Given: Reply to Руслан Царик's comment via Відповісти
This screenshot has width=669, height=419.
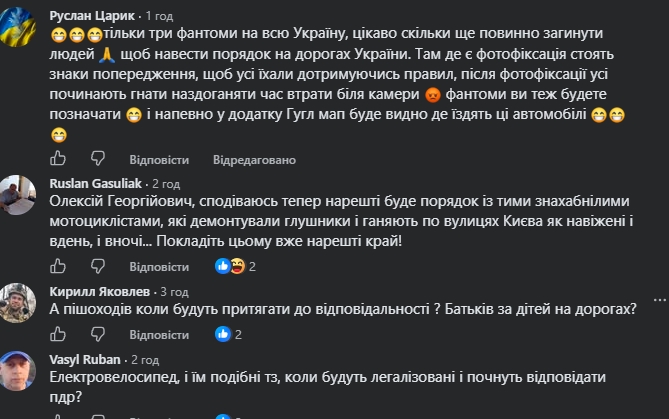Looking at the screenshot, I should tap(159, 160).
